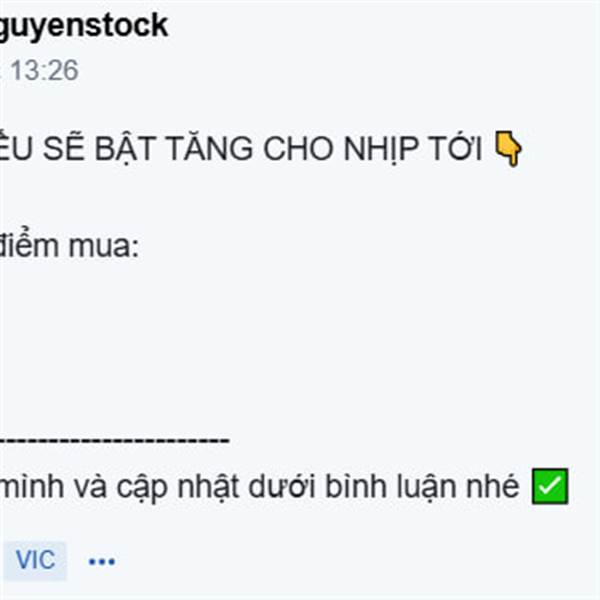Image resolution: width=600 pixels, height=600 pixels.
Task: Click the dashed separator line
Action: (x=115, y=440)
